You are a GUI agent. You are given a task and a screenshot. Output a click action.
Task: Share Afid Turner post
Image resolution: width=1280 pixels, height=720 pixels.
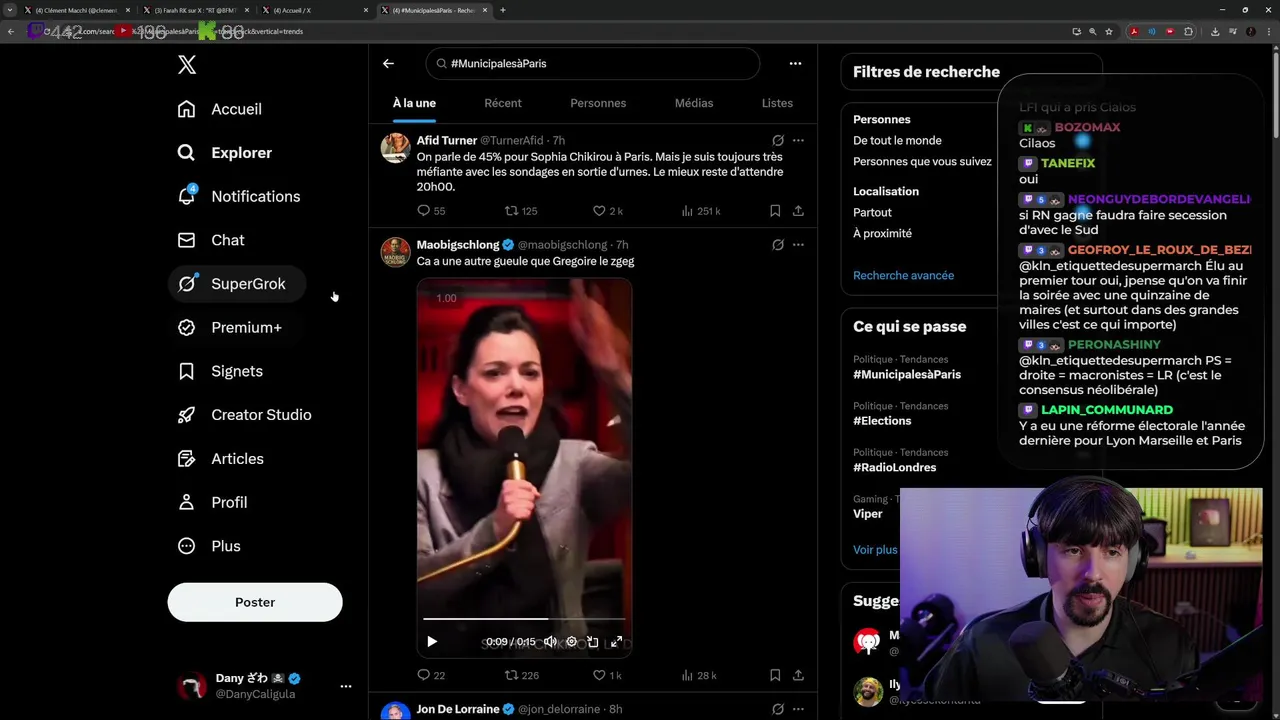click(798, 211)
